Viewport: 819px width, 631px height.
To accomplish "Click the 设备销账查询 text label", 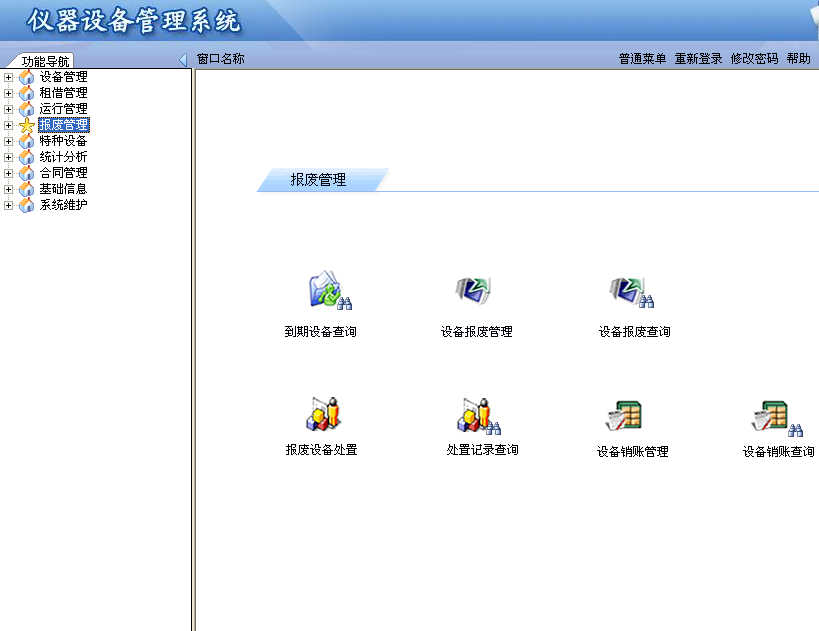I will (x=778, y=452).
